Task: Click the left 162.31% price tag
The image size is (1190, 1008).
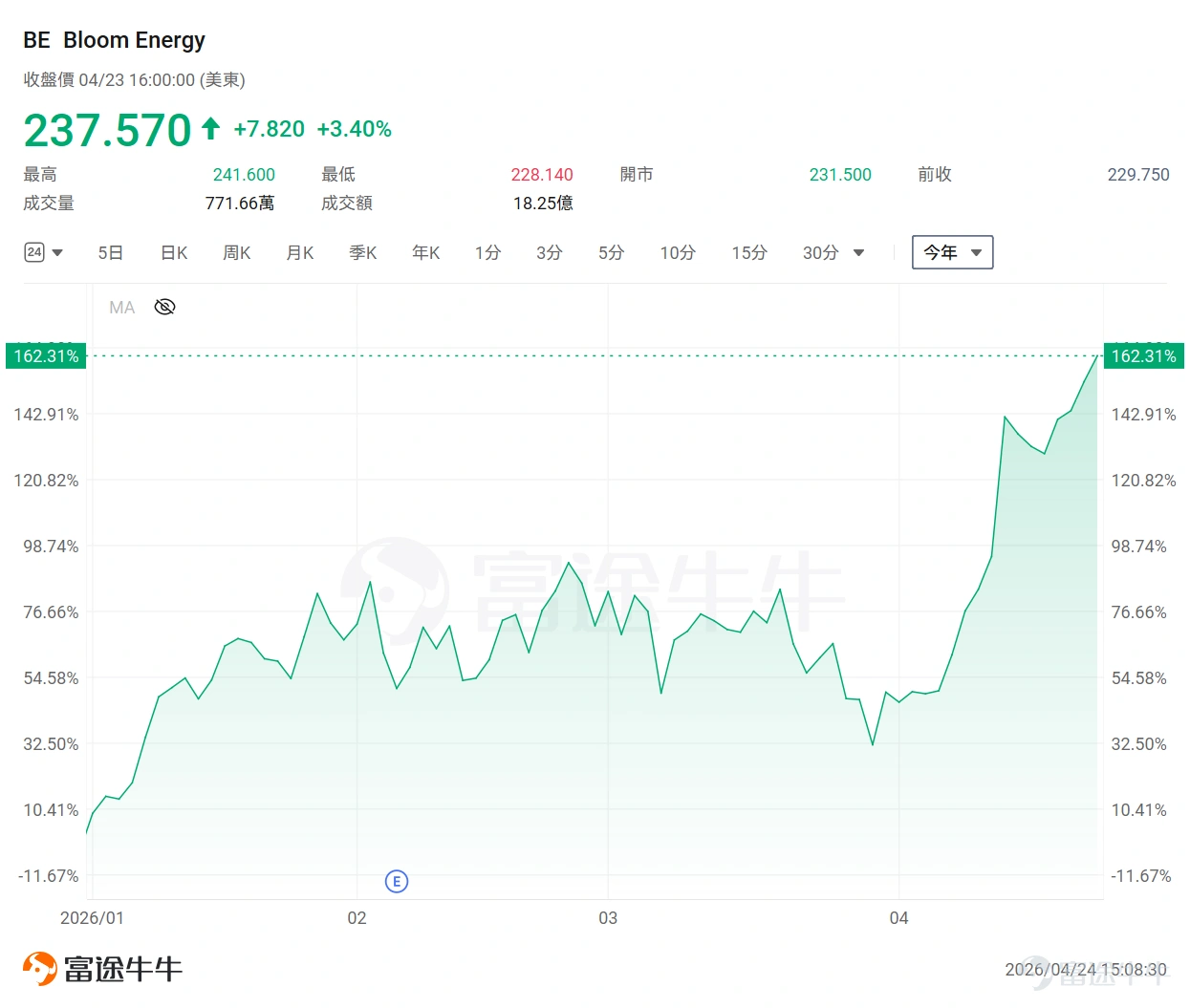Action: coord(46,356)
